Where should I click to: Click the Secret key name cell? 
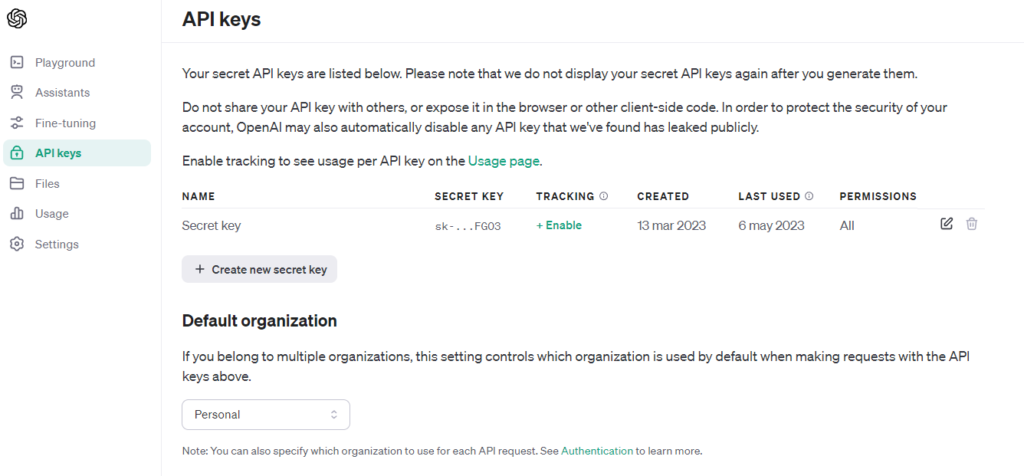(x=211, y=226)
